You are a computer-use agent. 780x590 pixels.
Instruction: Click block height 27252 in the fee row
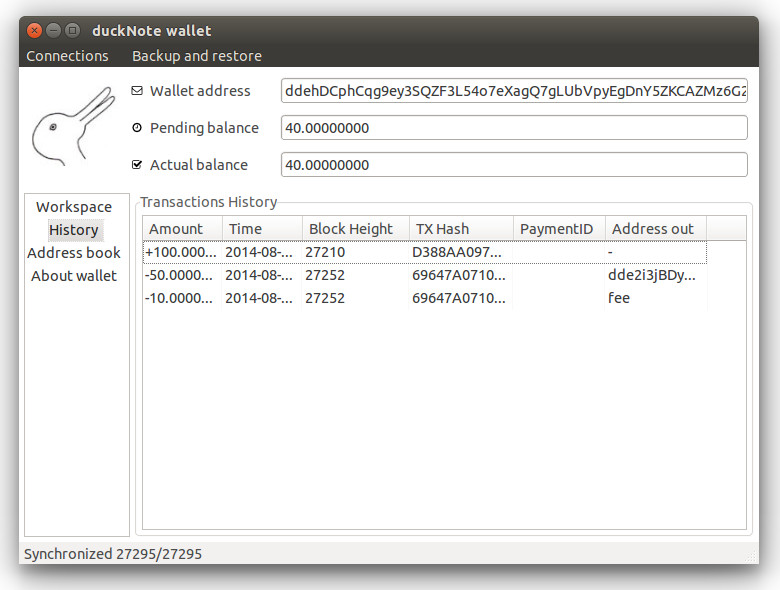pyautogui.click(x=356, y=298)
